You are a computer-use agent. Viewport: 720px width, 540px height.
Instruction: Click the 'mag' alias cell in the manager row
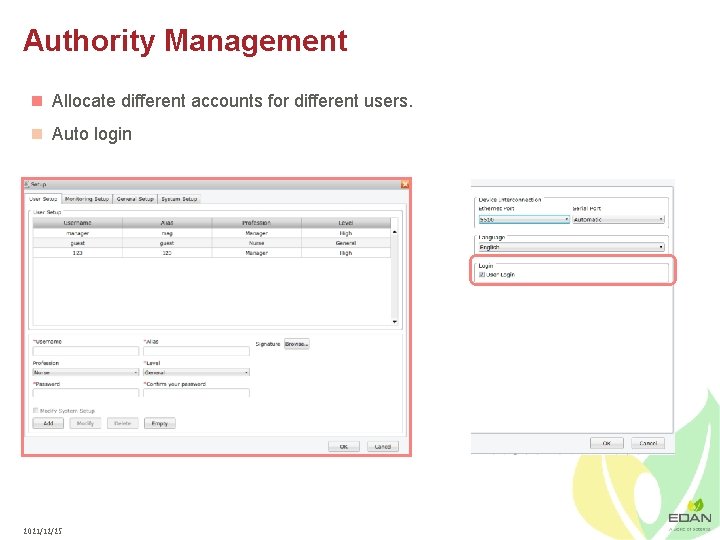167,233
